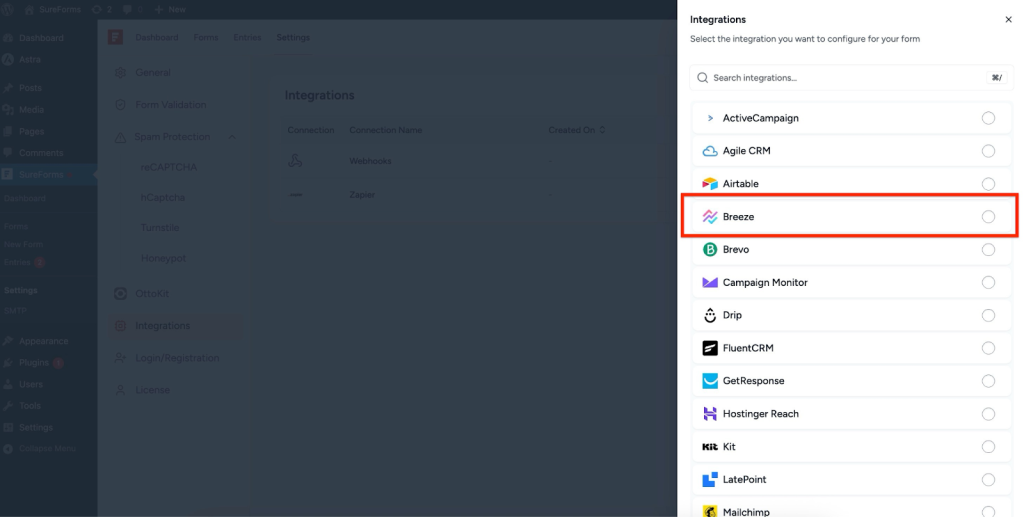The image size is (1024, 517).
Task: Select the ActiveCampaign radio button
Action: point(988,118)
